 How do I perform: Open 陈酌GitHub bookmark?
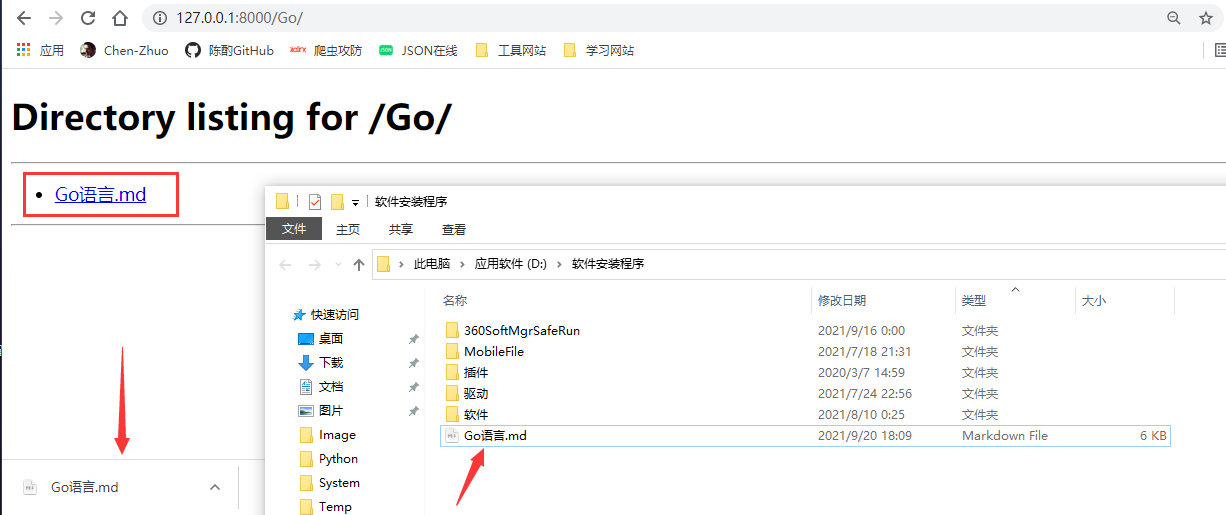(230, 50)
